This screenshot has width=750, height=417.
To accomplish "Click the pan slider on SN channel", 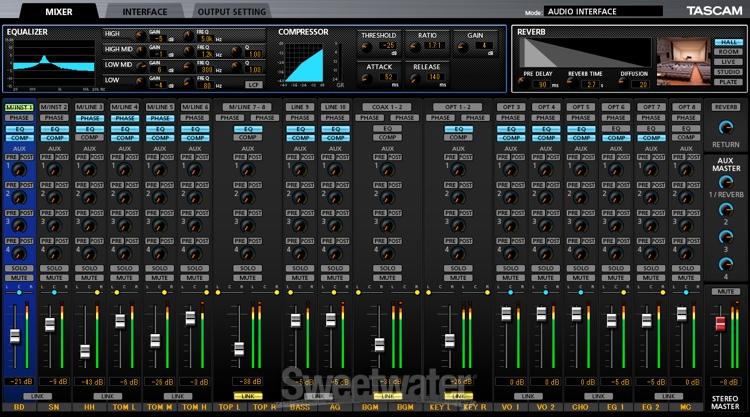I will click(x=54, y=292).
